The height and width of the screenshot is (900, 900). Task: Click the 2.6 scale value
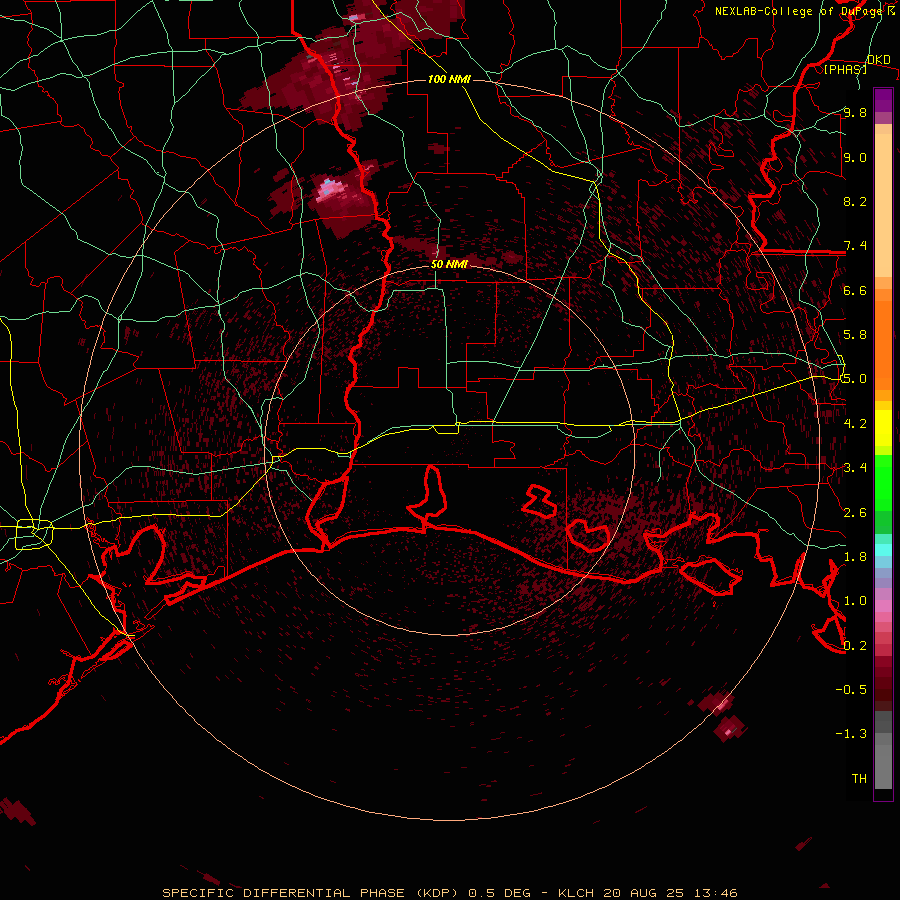(x=855, y=513)
